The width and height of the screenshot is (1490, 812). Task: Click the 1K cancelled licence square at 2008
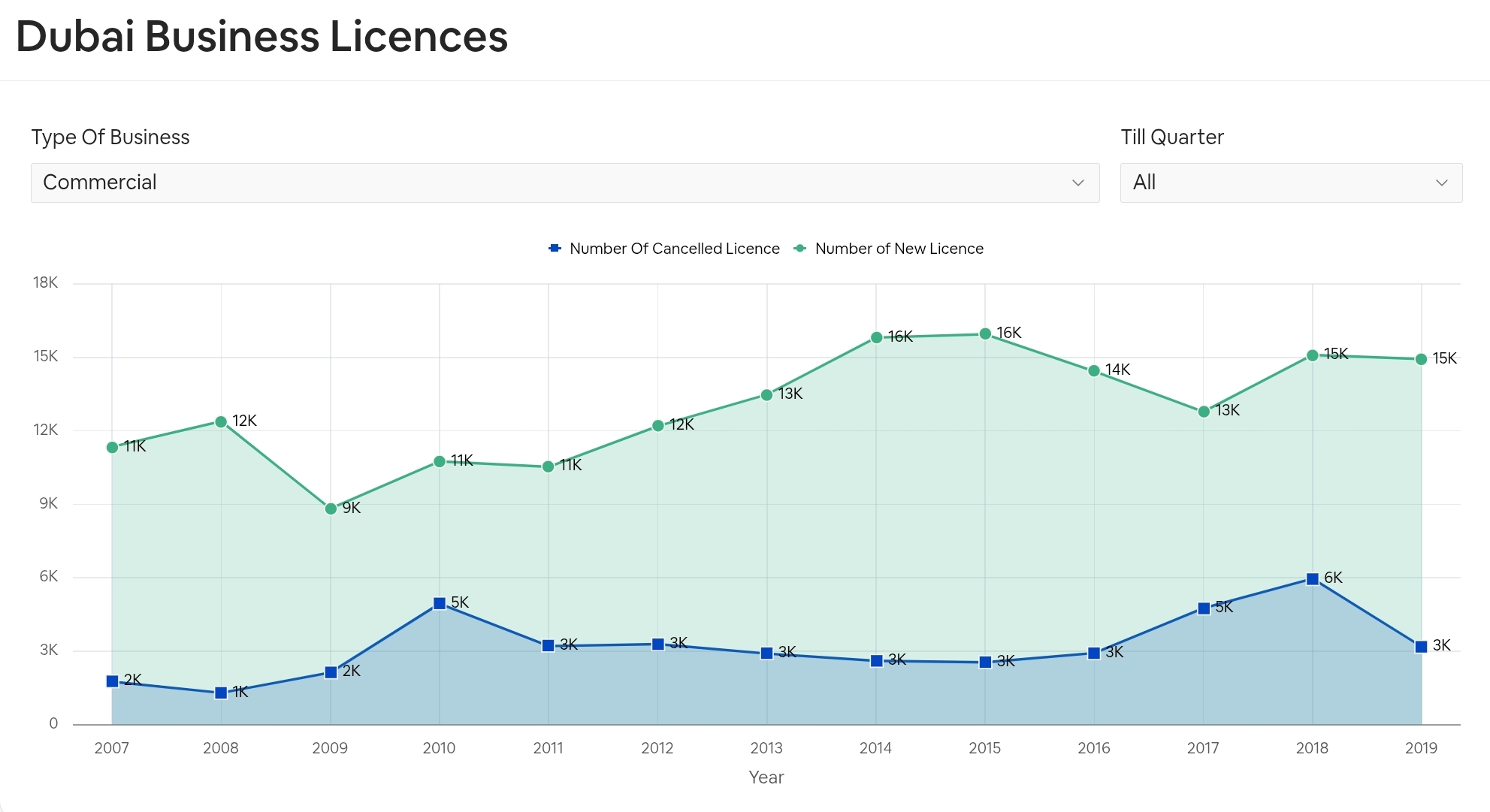(x=219, y=693)
